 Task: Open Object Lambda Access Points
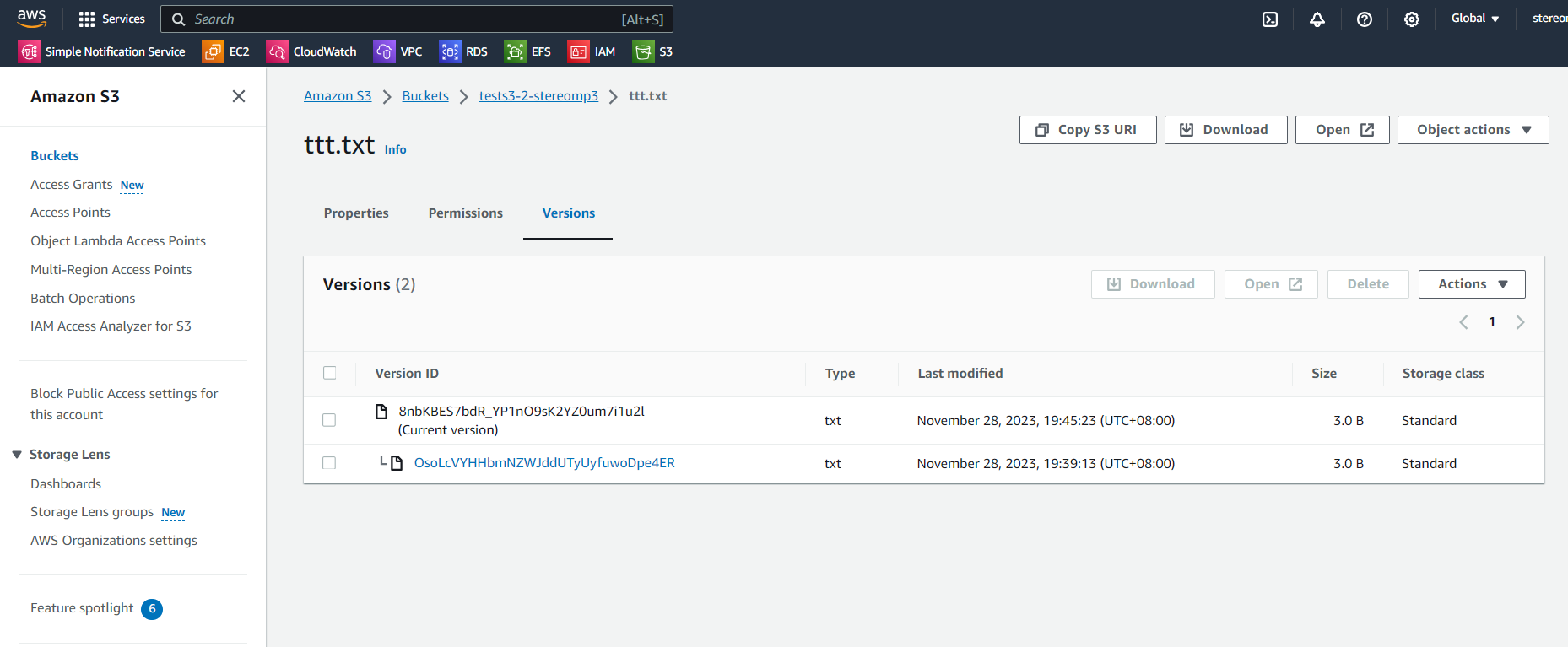point(118,241)
